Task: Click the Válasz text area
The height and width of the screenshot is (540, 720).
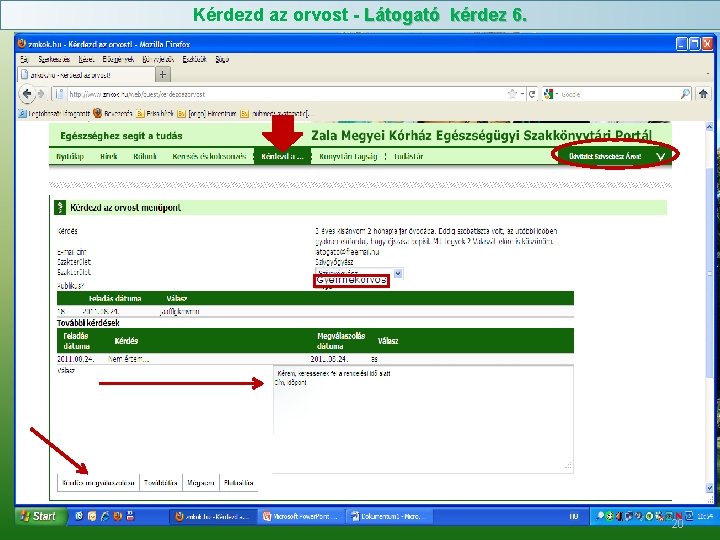Action: pos(423,419)
